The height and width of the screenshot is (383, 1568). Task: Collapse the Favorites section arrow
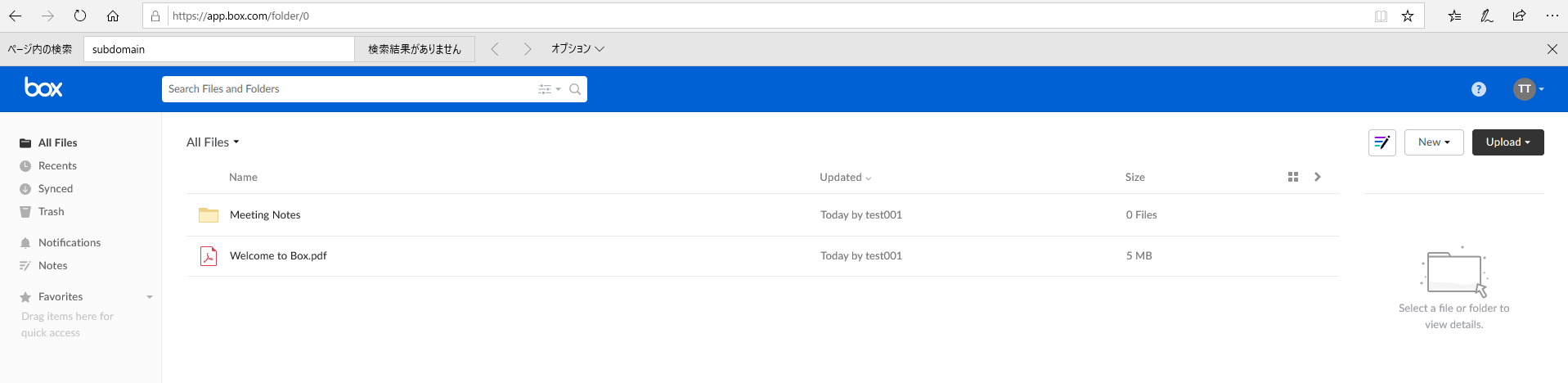150,297
